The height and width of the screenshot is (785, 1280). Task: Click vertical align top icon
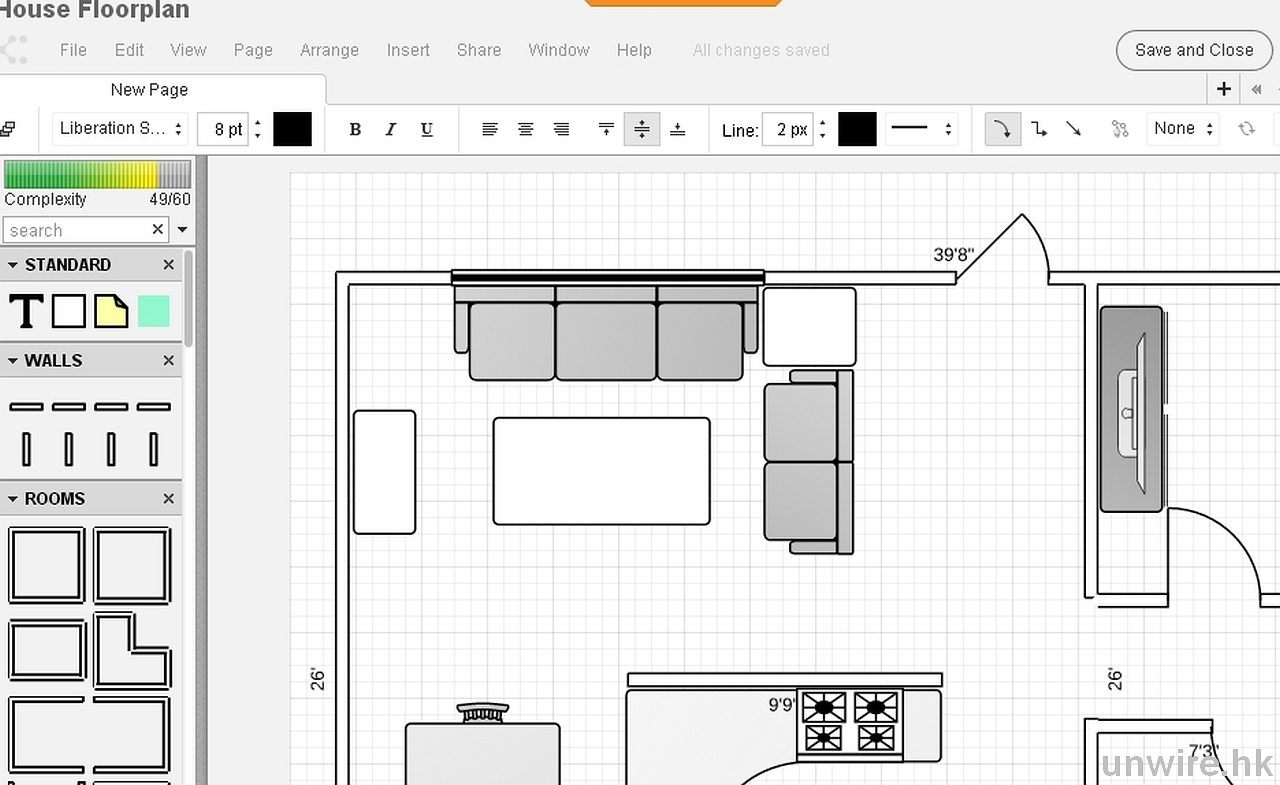pyautogui.click(x=606, y=129)
